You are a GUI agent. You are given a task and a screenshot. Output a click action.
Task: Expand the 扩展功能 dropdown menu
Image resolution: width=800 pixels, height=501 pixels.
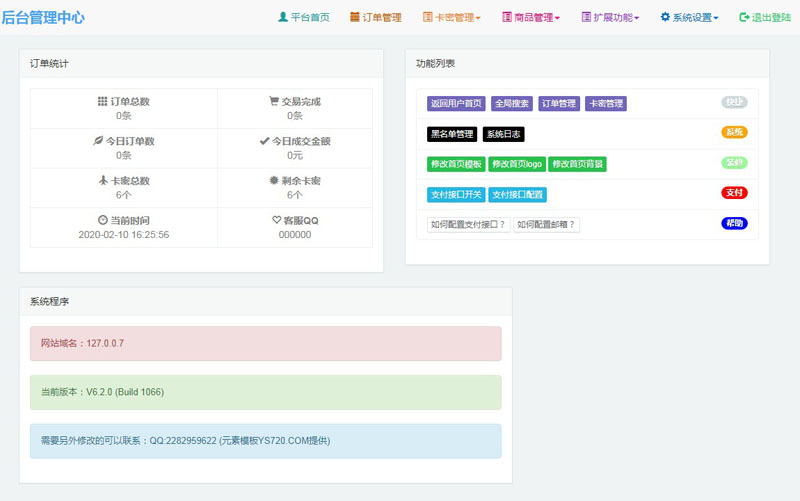610,17
